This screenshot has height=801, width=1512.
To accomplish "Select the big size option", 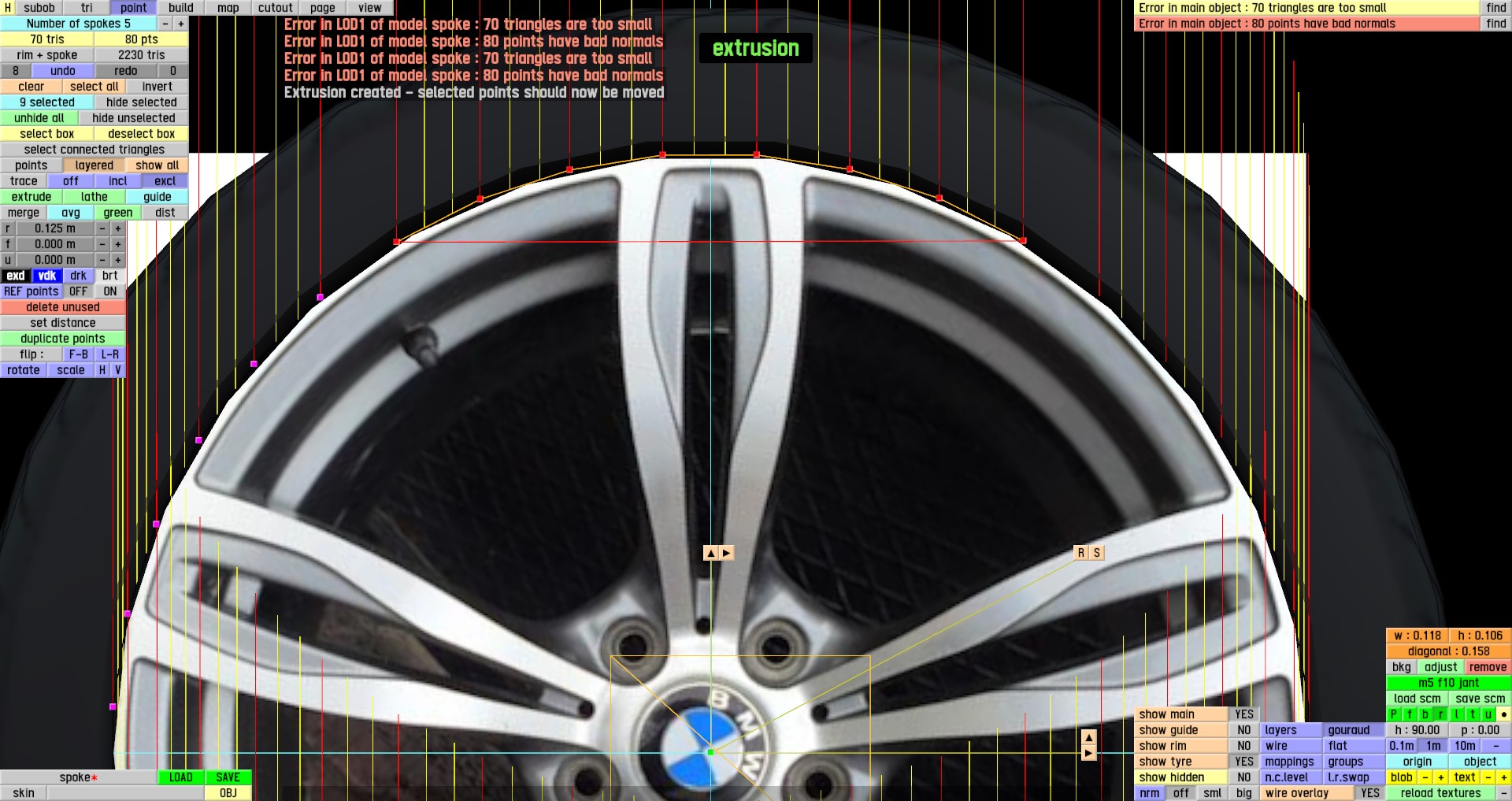I will 1244,793.
